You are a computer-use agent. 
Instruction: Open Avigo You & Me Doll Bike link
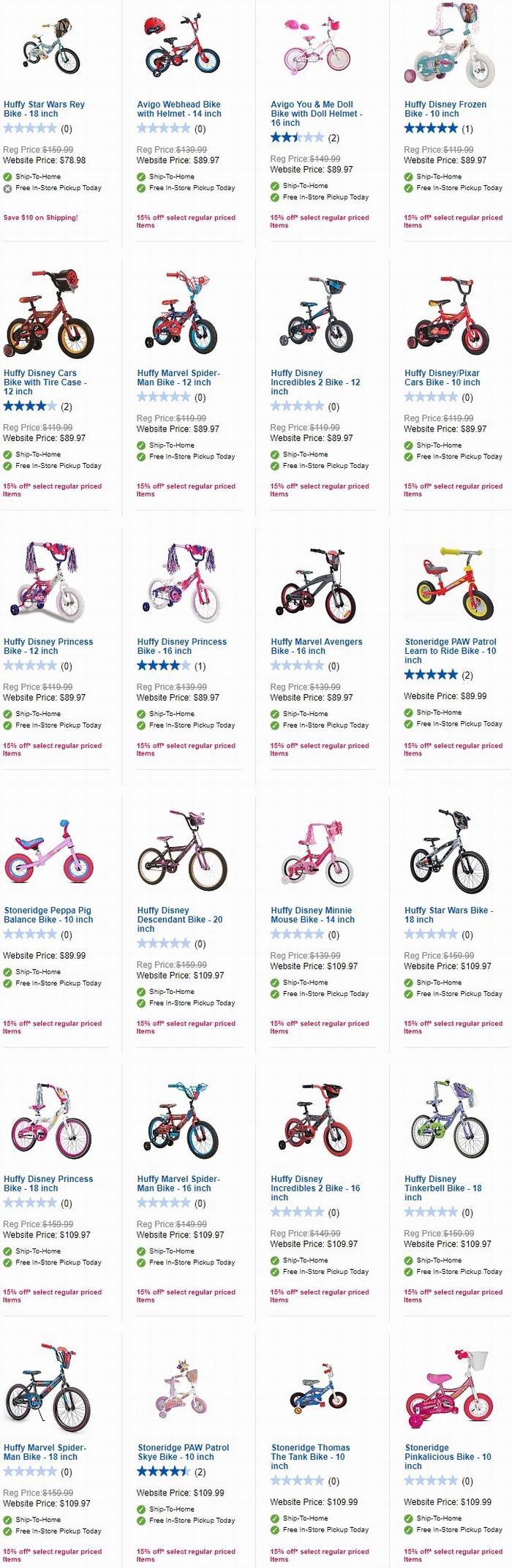(x=316, y=114)
